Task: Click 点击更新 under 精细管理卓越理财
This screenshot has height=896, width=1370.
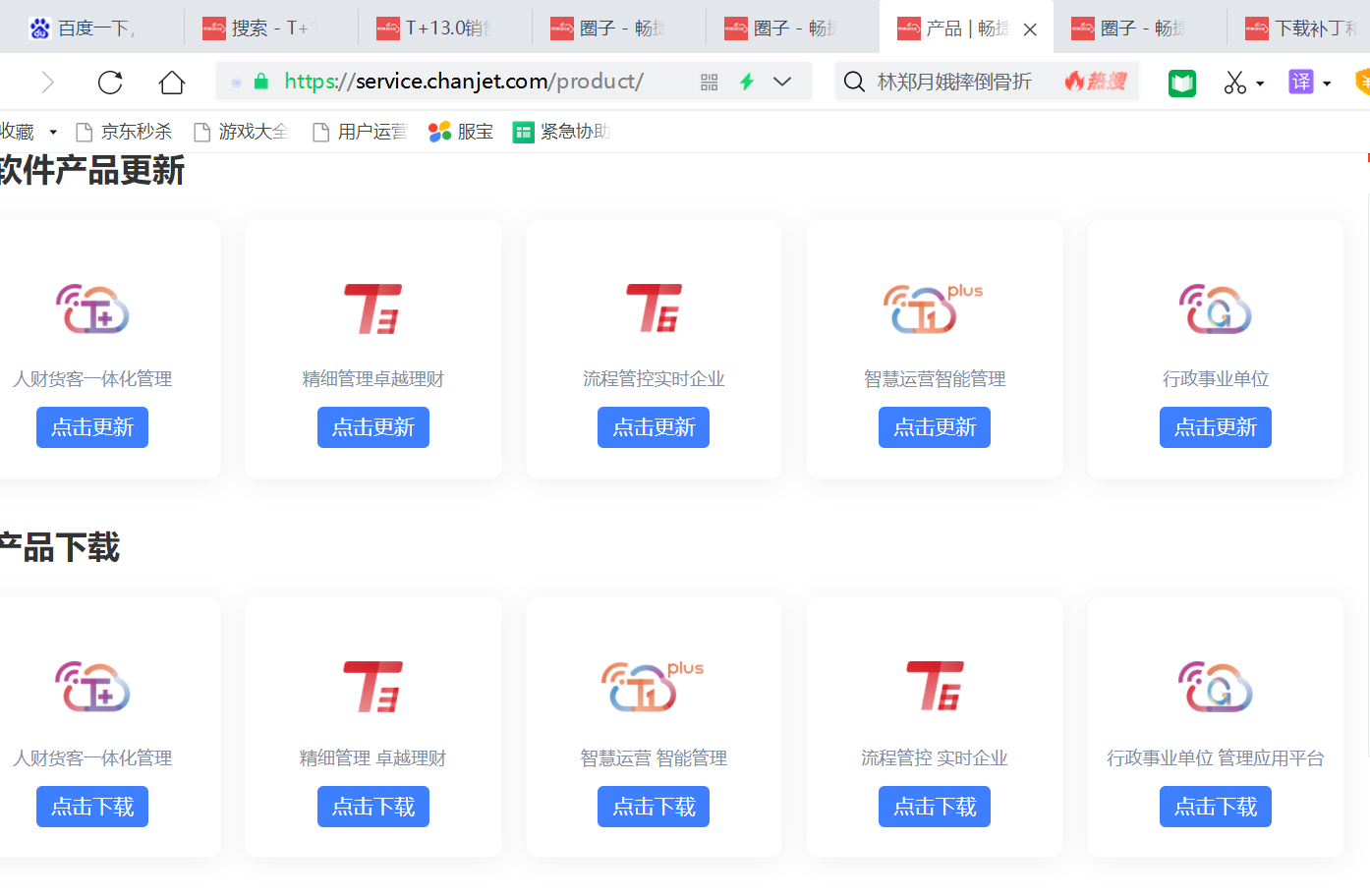Action: [373, 427]
